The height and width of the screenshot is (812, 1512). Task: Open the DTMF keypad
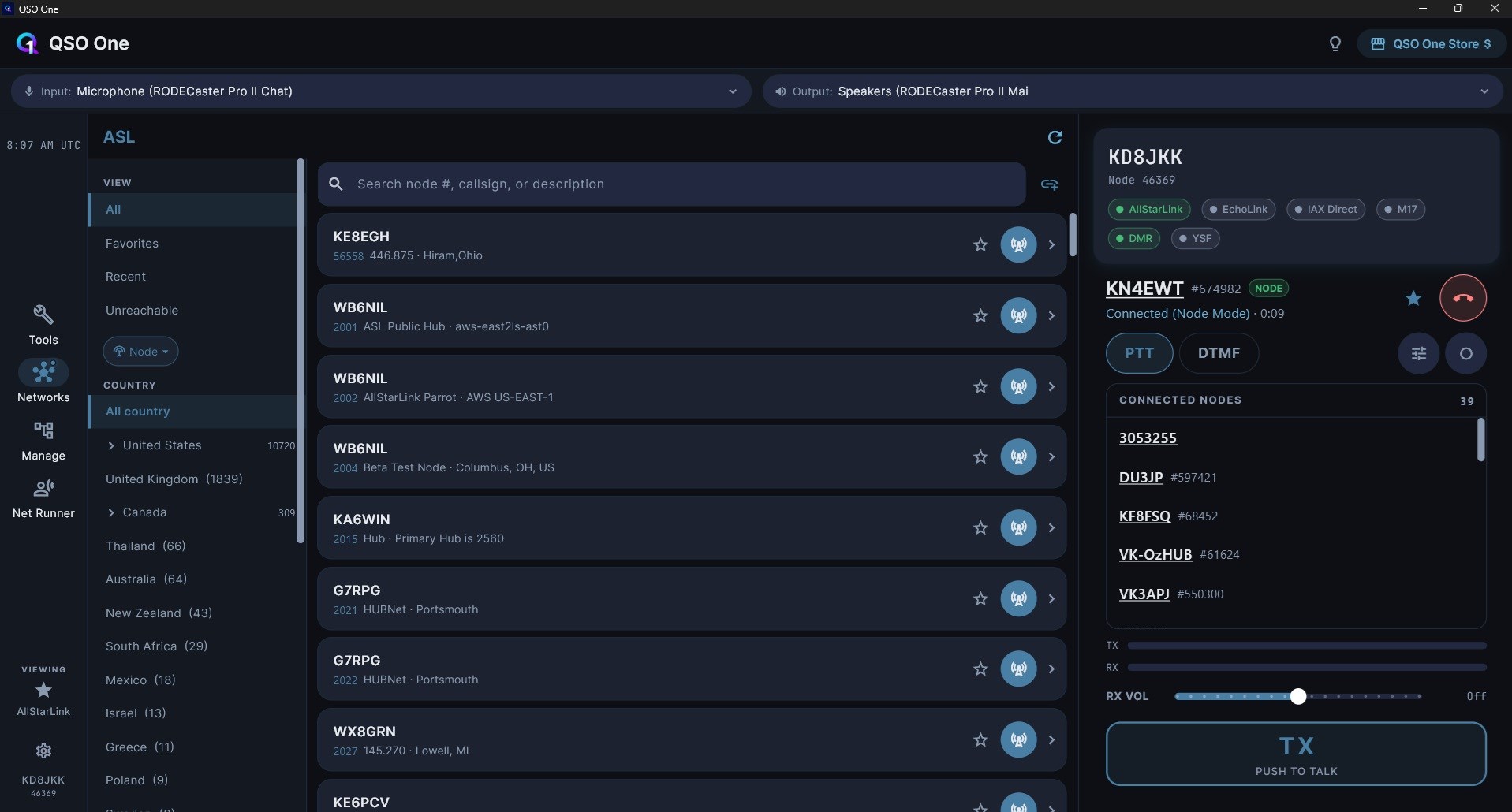pyautogui.click(x=1219, y=353)
